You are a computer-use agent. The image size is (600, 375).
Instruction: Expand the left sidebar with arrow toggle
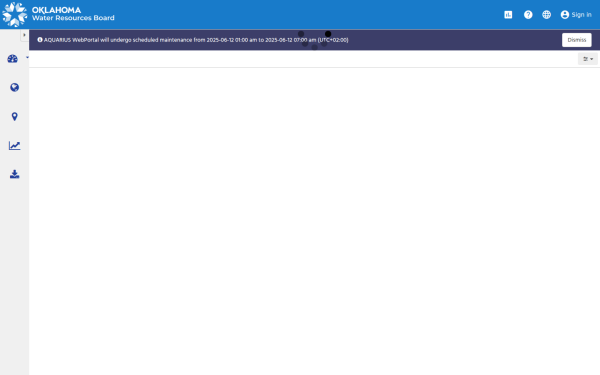pos(24,35)
